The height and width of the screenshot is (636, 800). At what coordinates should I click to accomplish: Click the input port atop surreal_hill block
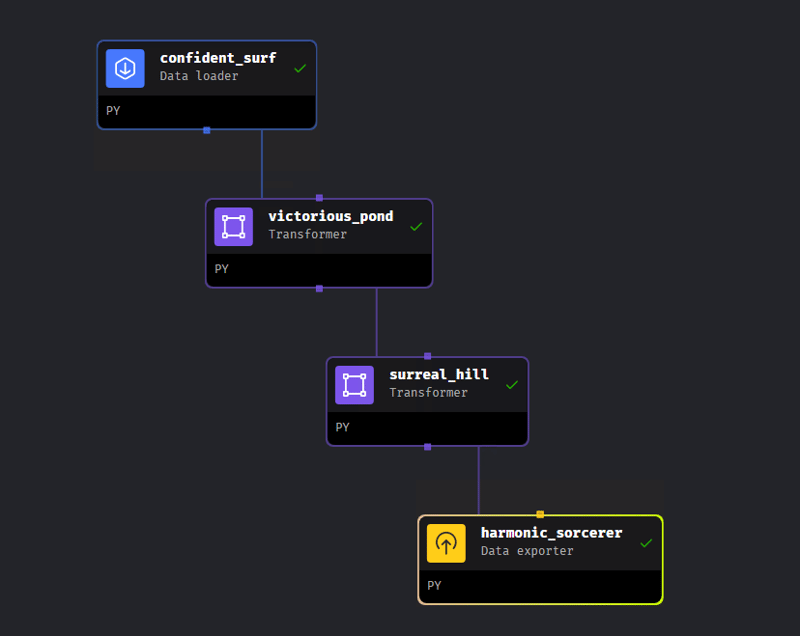point(428,356)
